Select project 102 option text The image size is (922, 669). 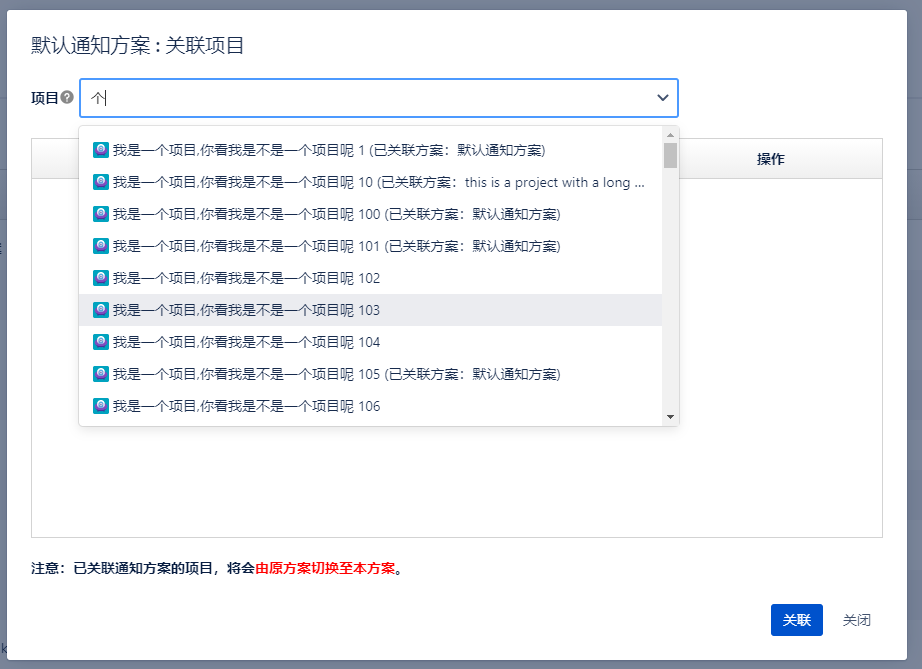[x=246, y=278]
